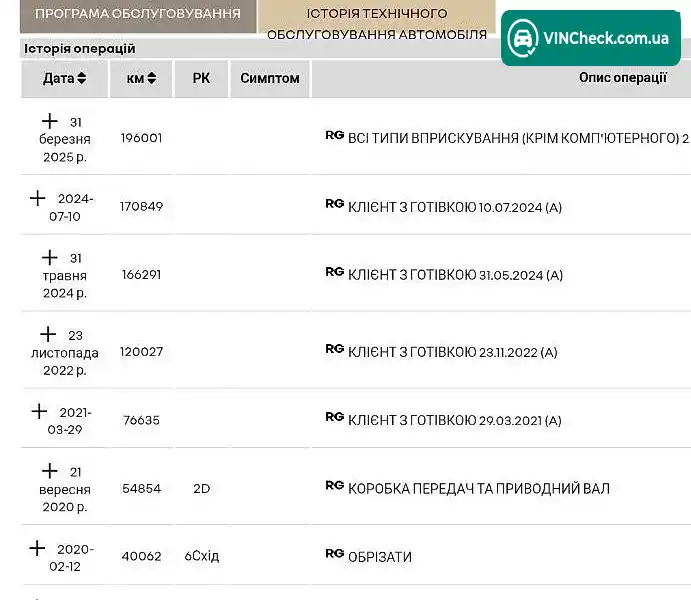Image resolution: width=691 pixels, height=600 pixels.
Task: Sort operations by км column arrows
Action: pos(152,78)
